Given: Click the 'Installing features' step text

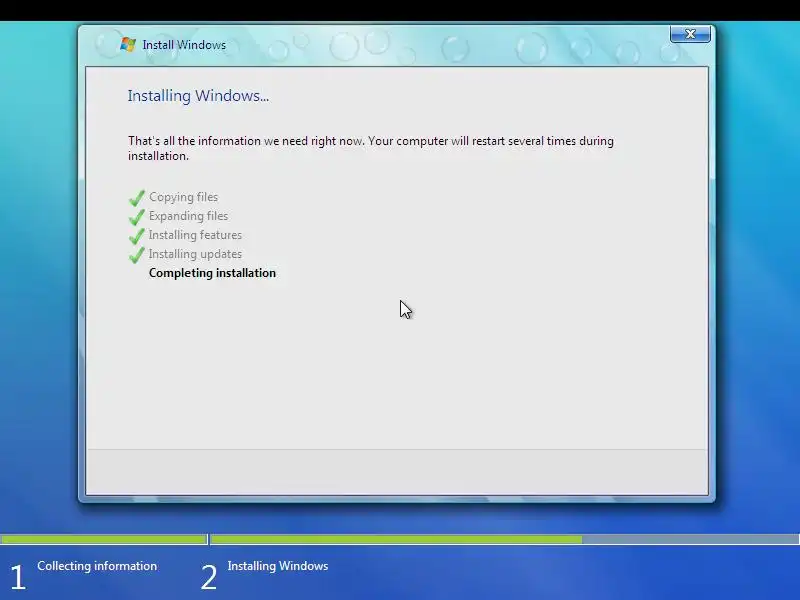Looking at the screenshot, I should point(195,235).
